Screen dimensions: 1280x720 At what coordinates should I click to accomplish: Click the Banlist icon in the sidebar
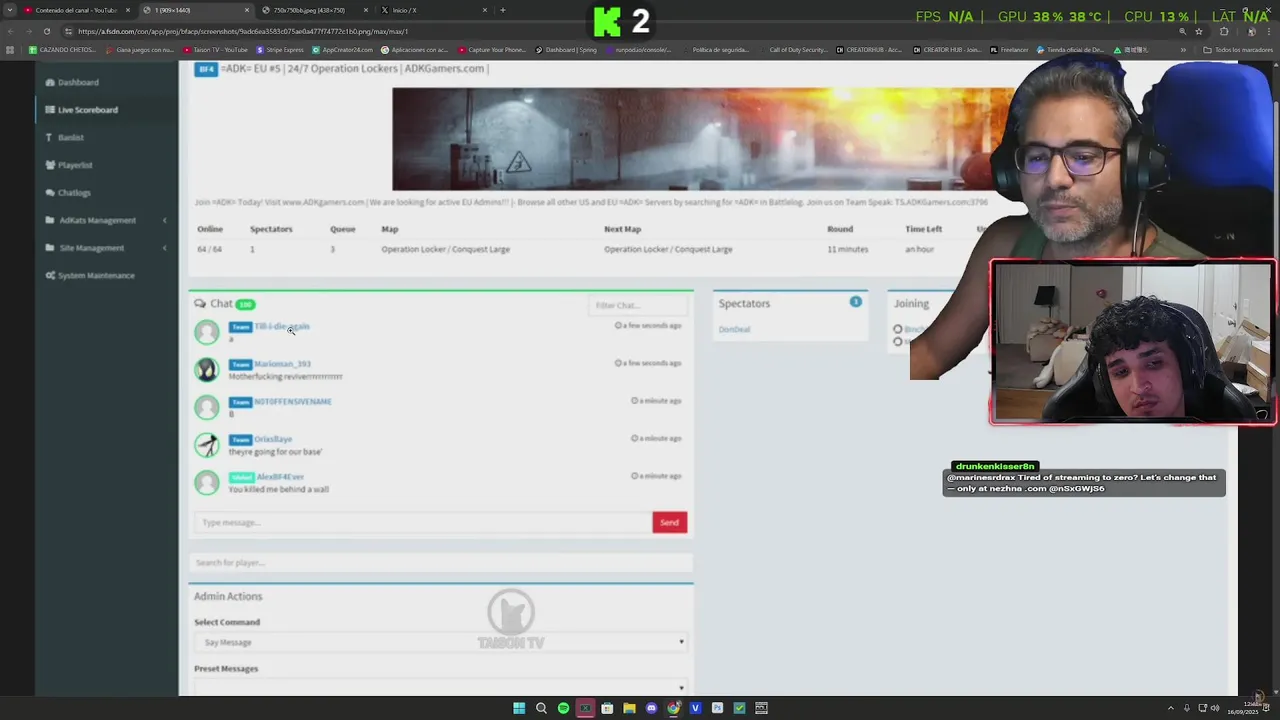[x=49, y=137]
